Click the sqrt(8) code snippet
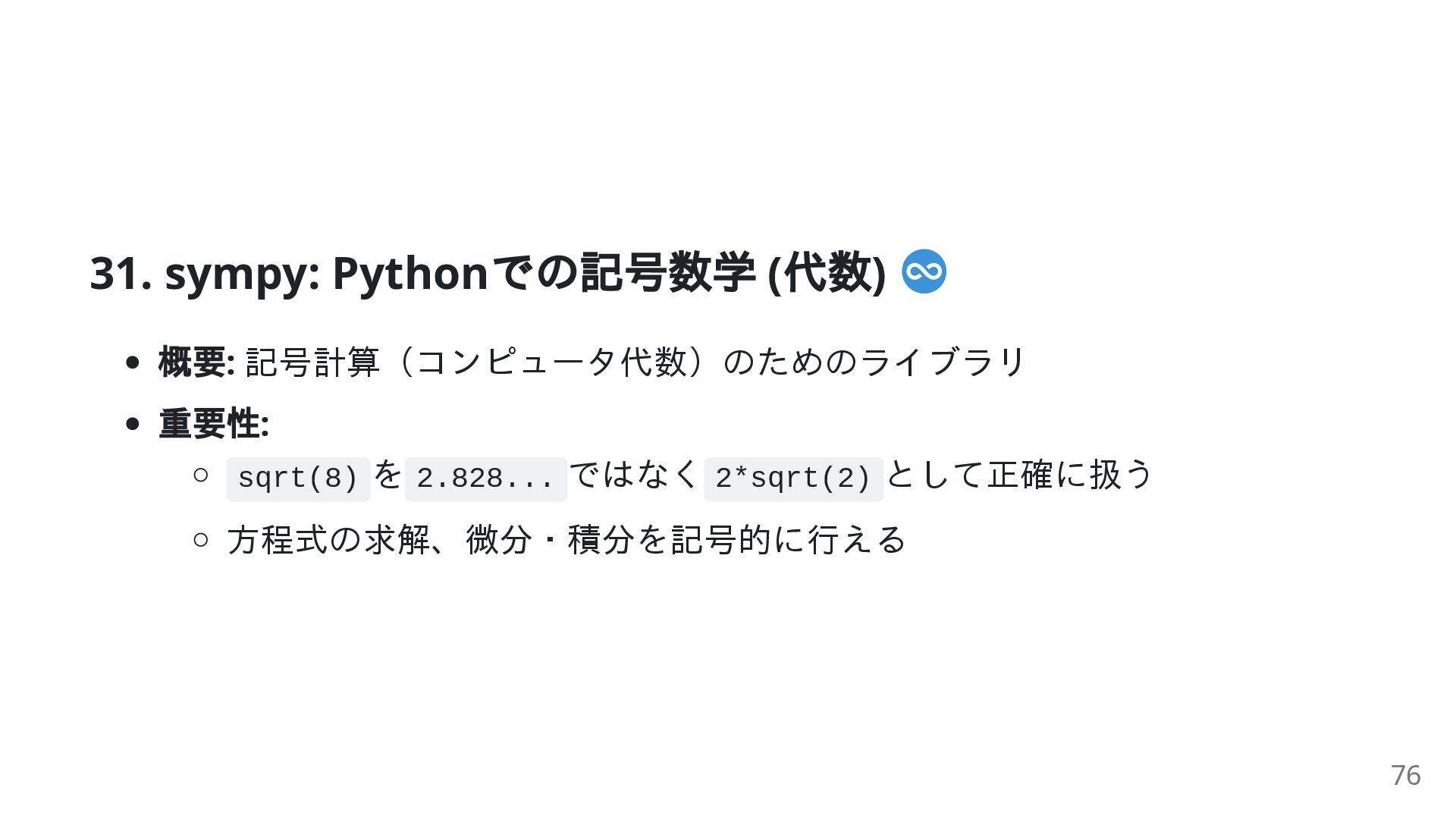This screenshot has height=819, width=1456. (298, 479)
